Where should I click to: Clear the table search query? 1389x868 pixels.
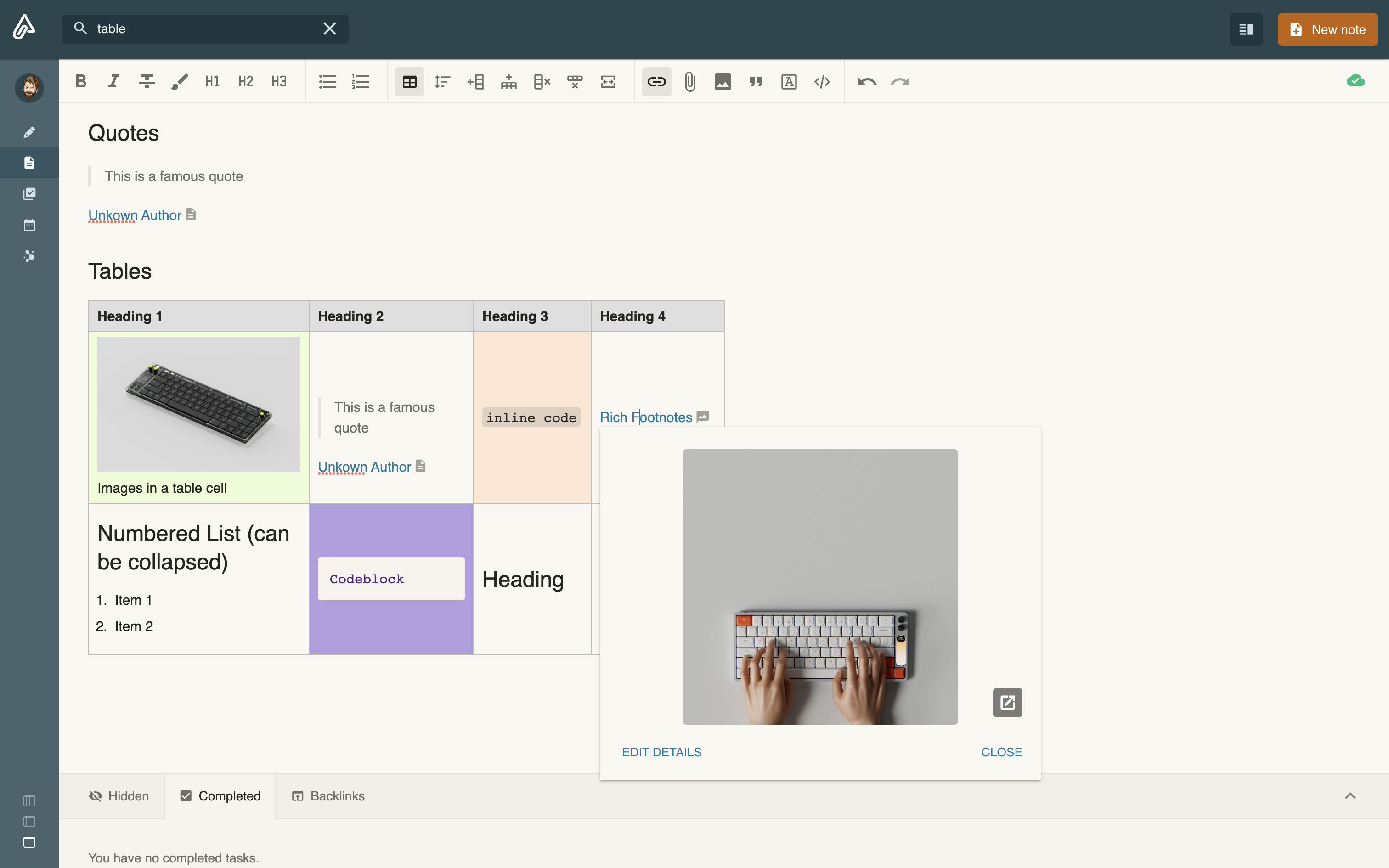[x=330, y=28]
